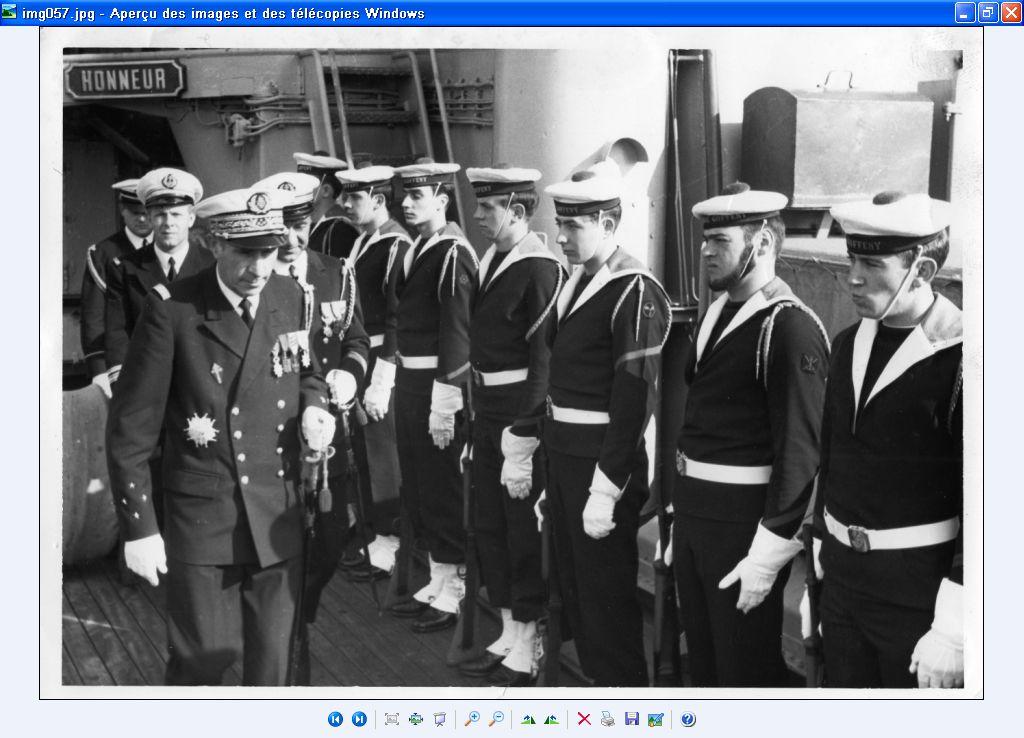Close the image viewer window
Screen dimensions: 1024x738
(x=1010, y=13)
